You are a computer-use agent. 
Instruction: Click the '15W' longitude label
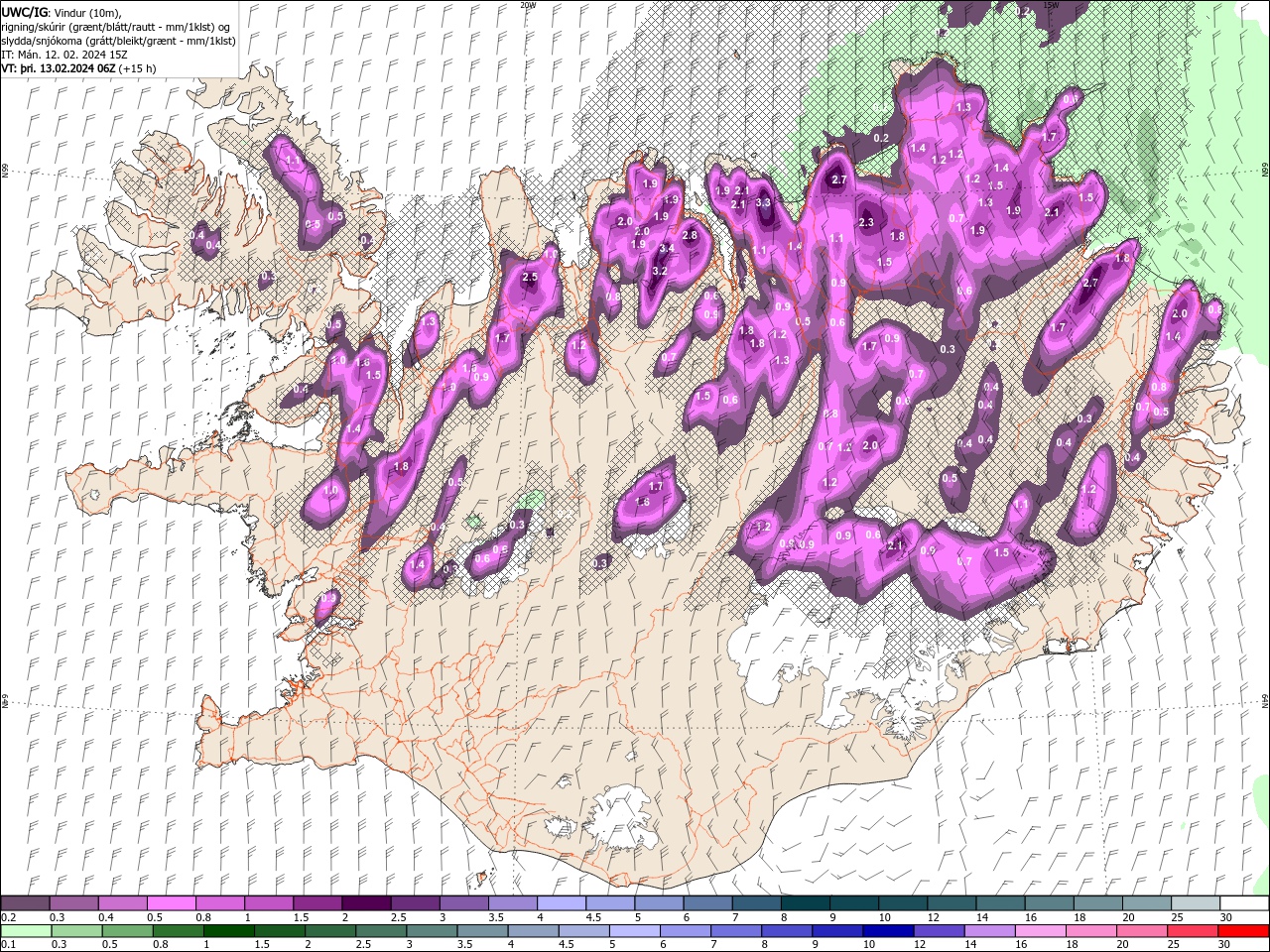1051,5
